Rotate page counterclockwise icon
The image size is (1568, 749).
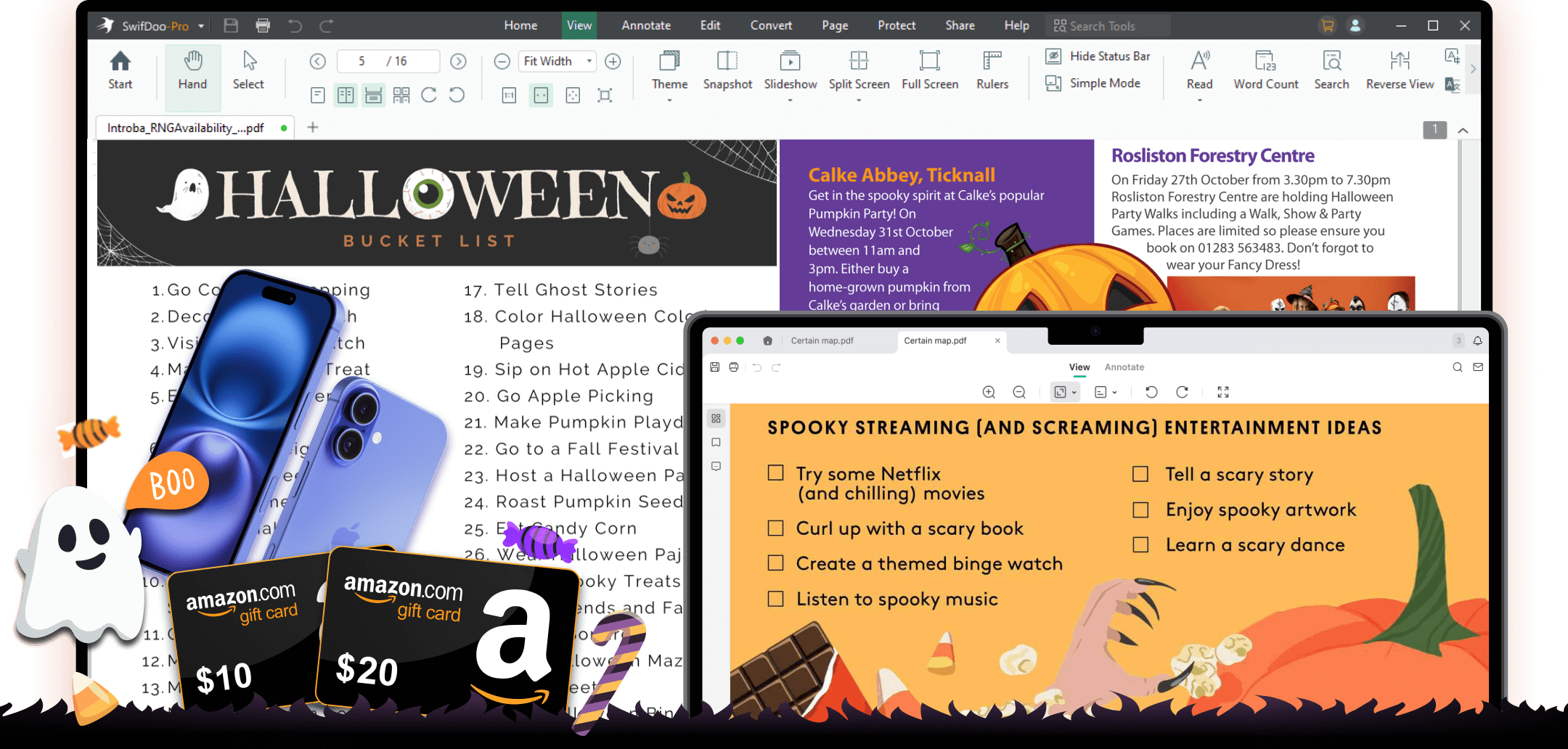point(457,95)
